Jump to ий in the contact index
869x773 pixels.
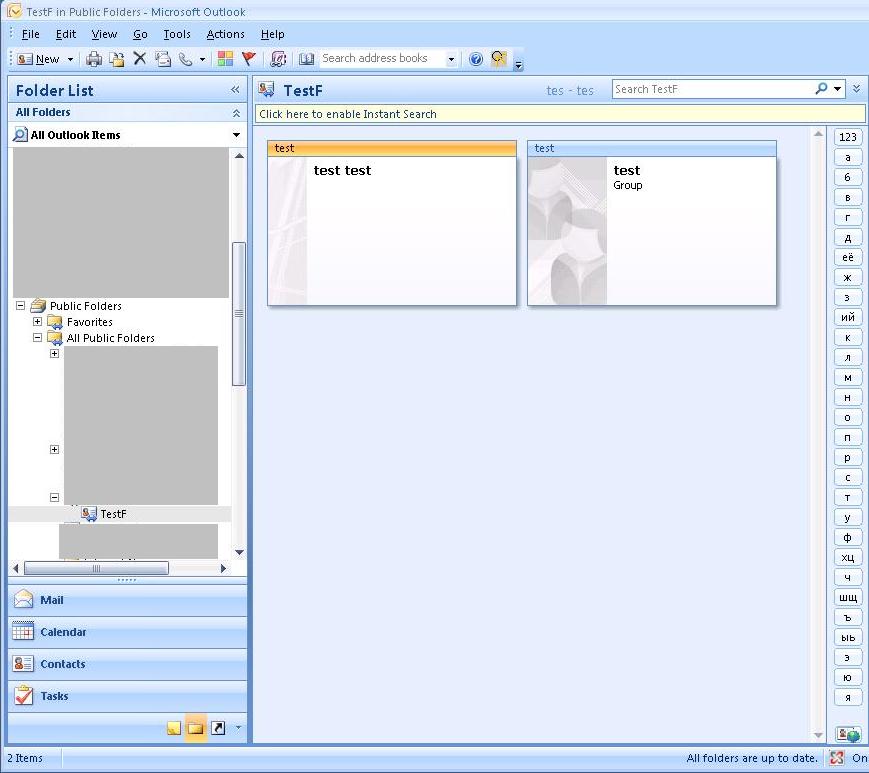click(848, 318)
